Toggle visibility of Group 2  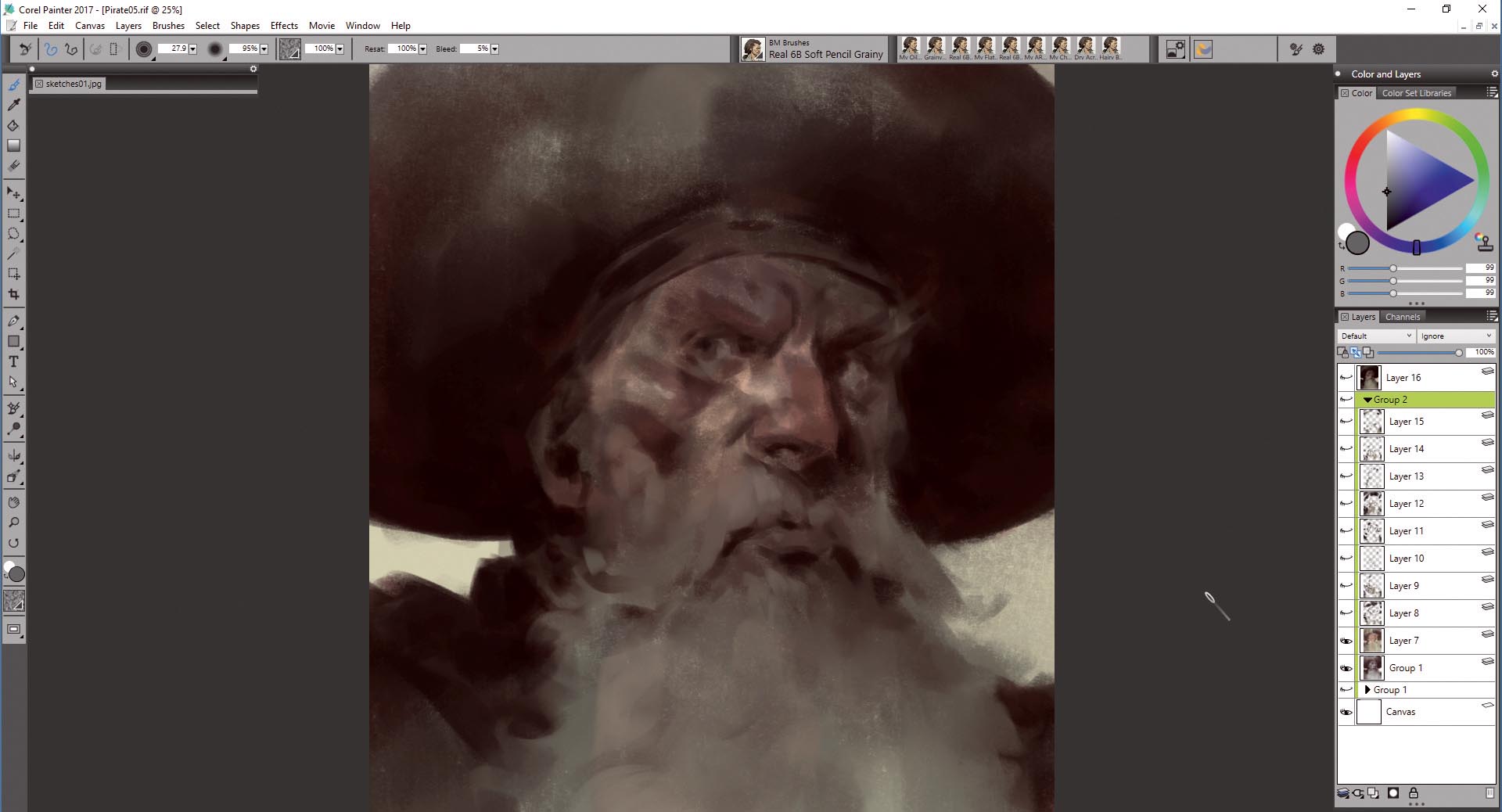(x=1346, y=400)
